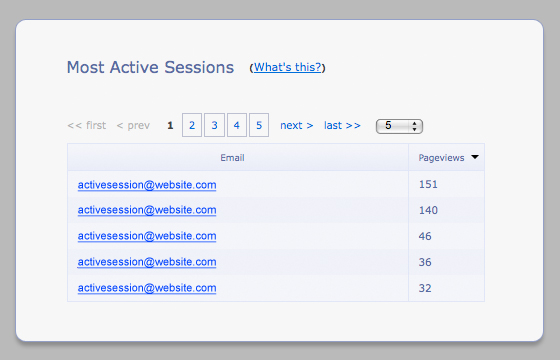Select current page number 1

(x=170, y=125)
